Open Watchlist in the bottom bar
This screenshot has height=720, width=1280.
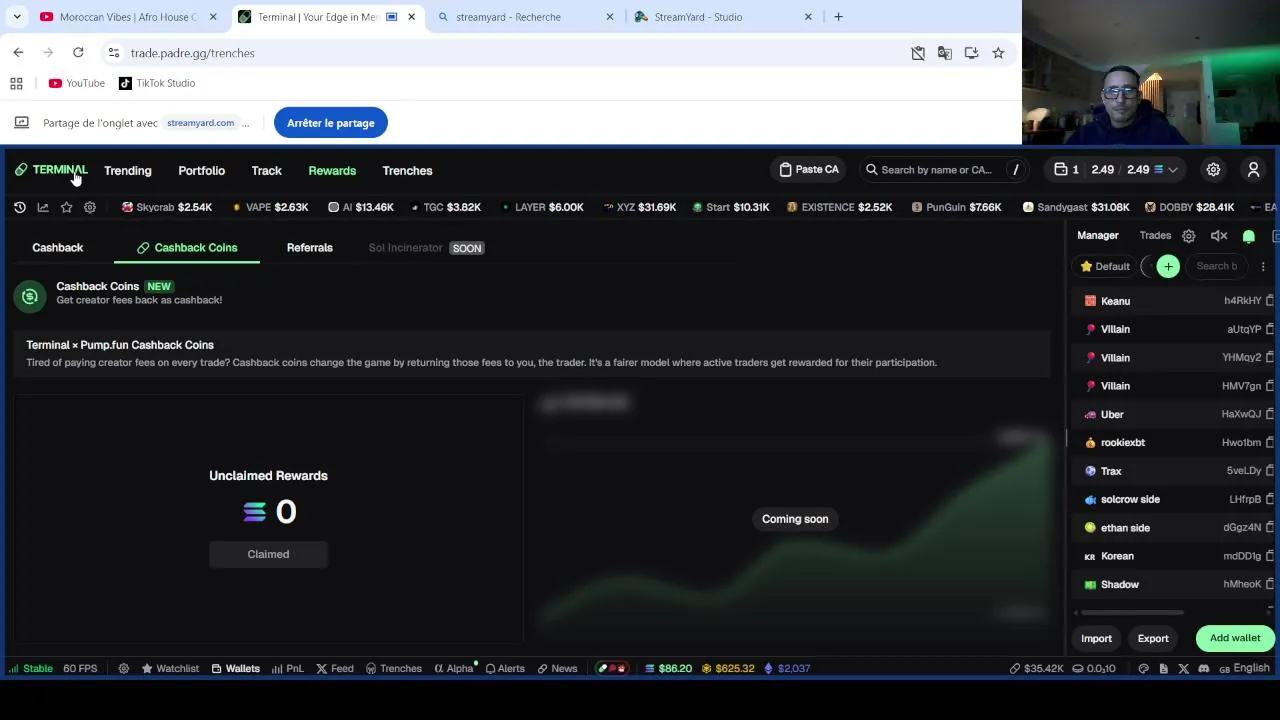170,668
